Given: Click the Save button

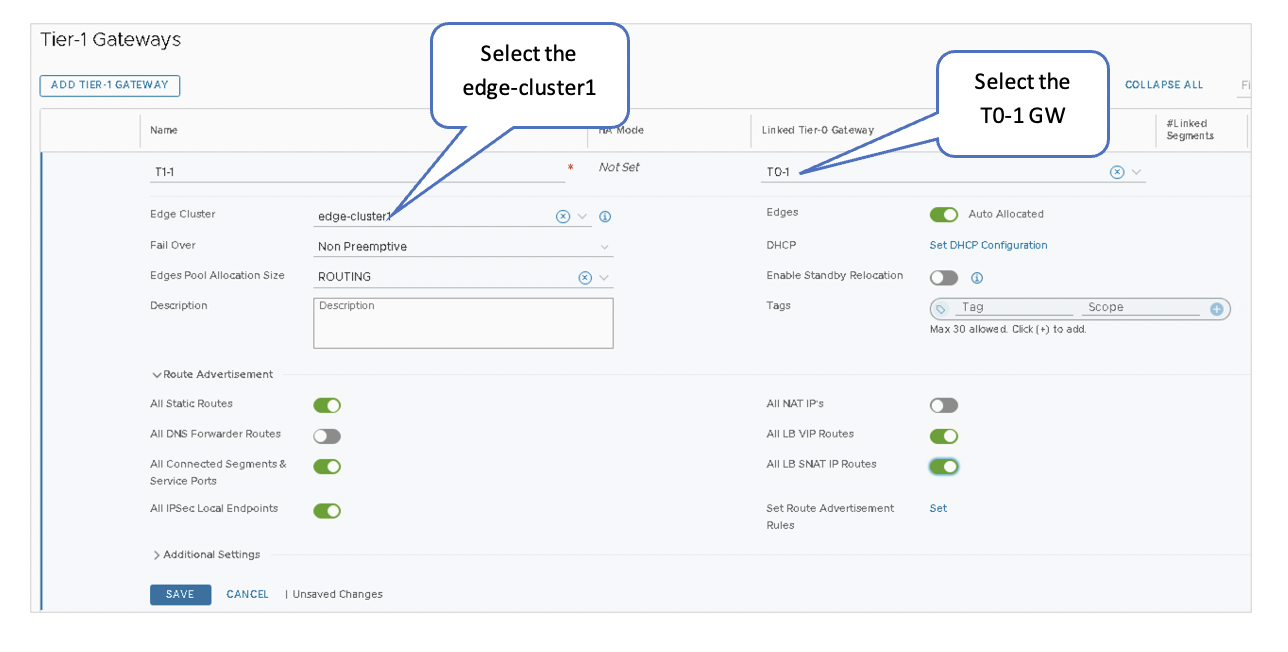Looking at the screenshot, I should (180, 594).
